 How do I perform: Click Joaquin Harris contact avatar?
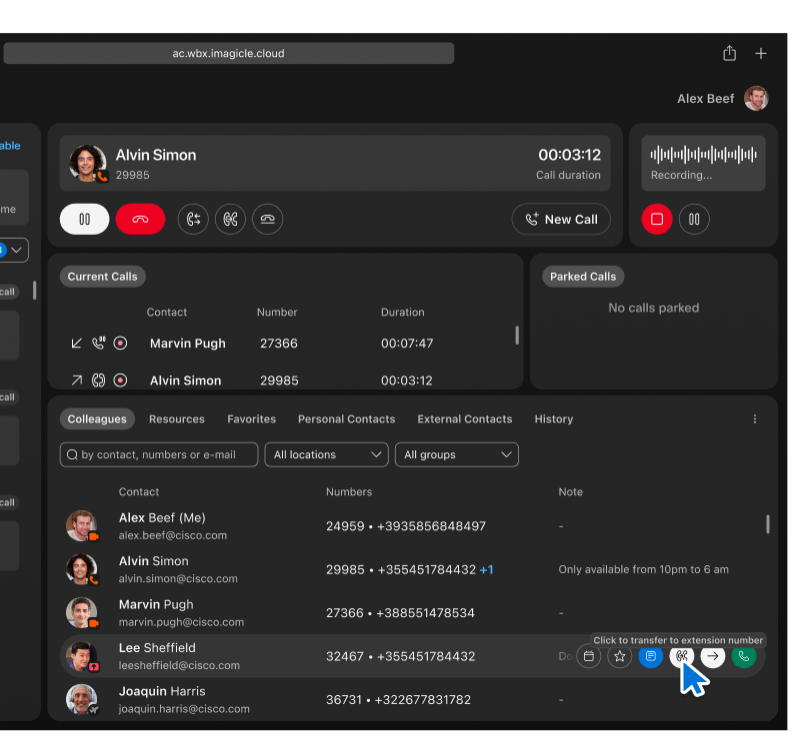[x=81, y=699]
